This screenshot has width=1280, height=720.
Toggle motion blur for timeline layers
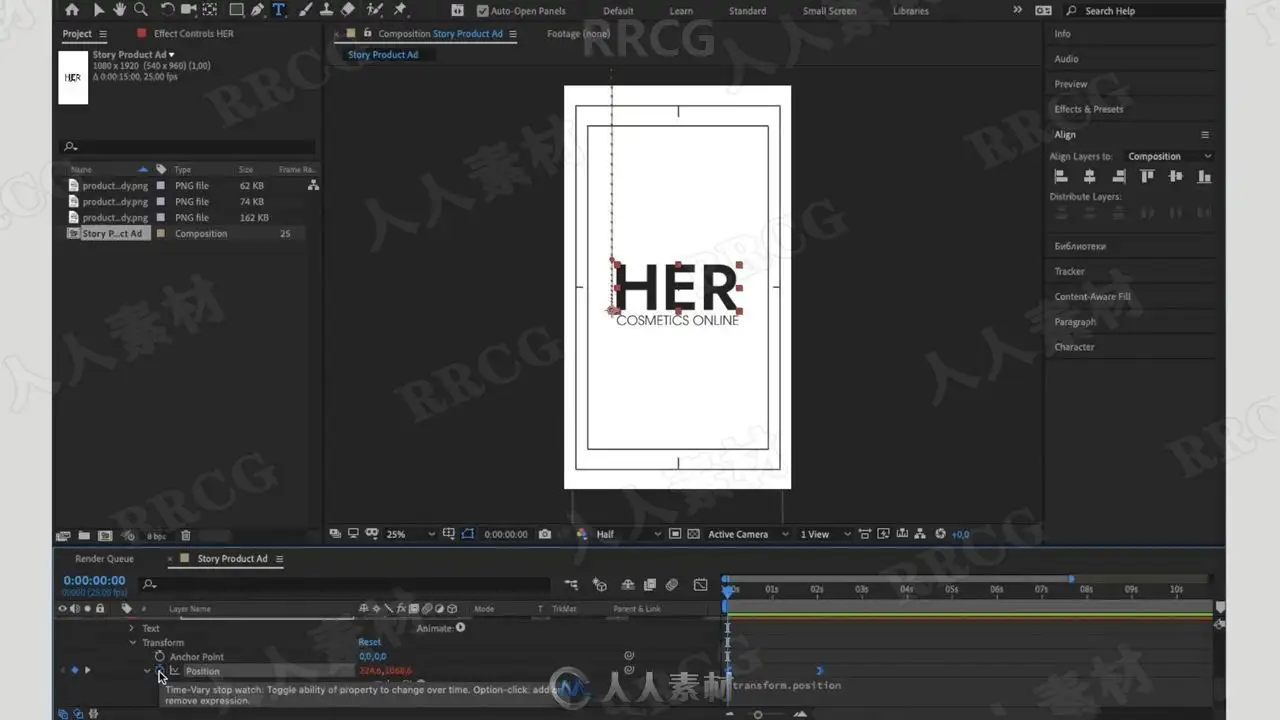672,584
